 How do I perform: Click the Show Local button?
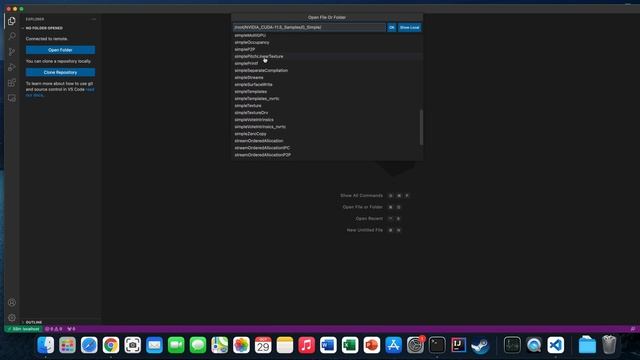click(409, 27)
